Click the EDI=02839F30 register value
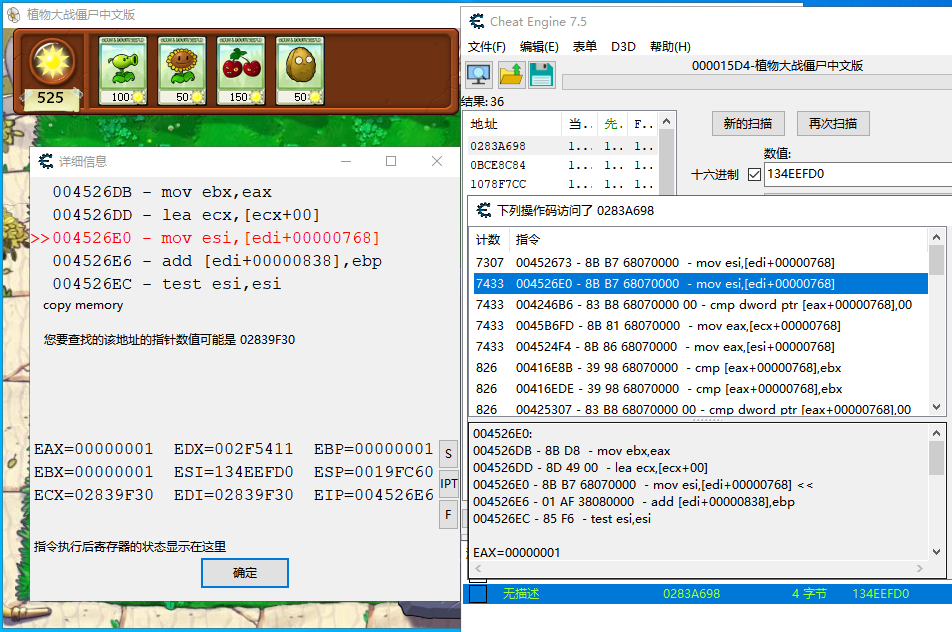 click(x=234, y=495)
